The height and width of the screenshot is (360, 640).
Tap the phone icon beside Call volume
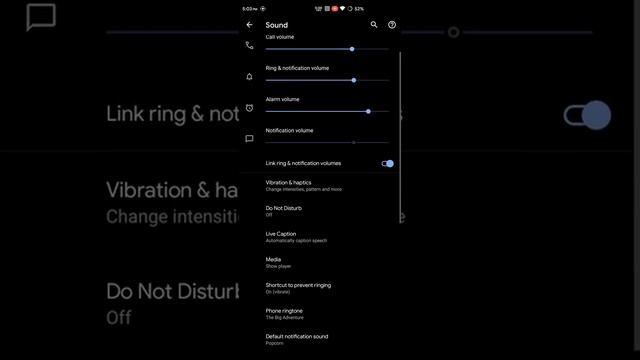[249, 45]
